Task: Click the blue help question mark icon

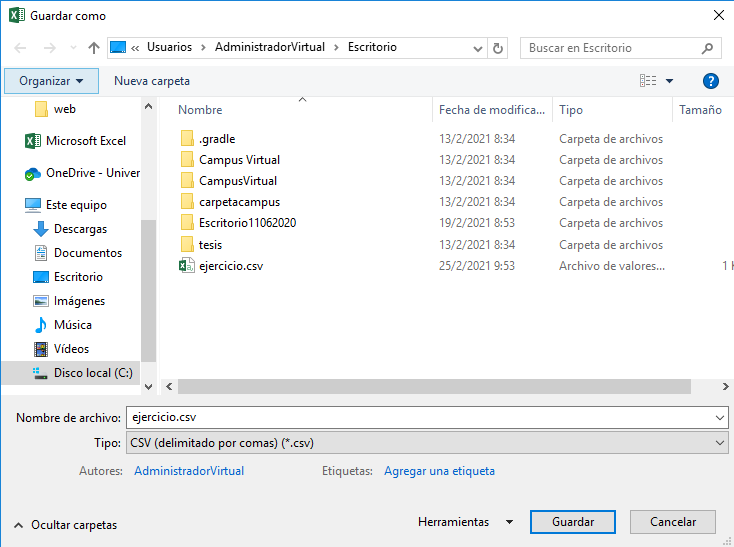Action: 711,81
